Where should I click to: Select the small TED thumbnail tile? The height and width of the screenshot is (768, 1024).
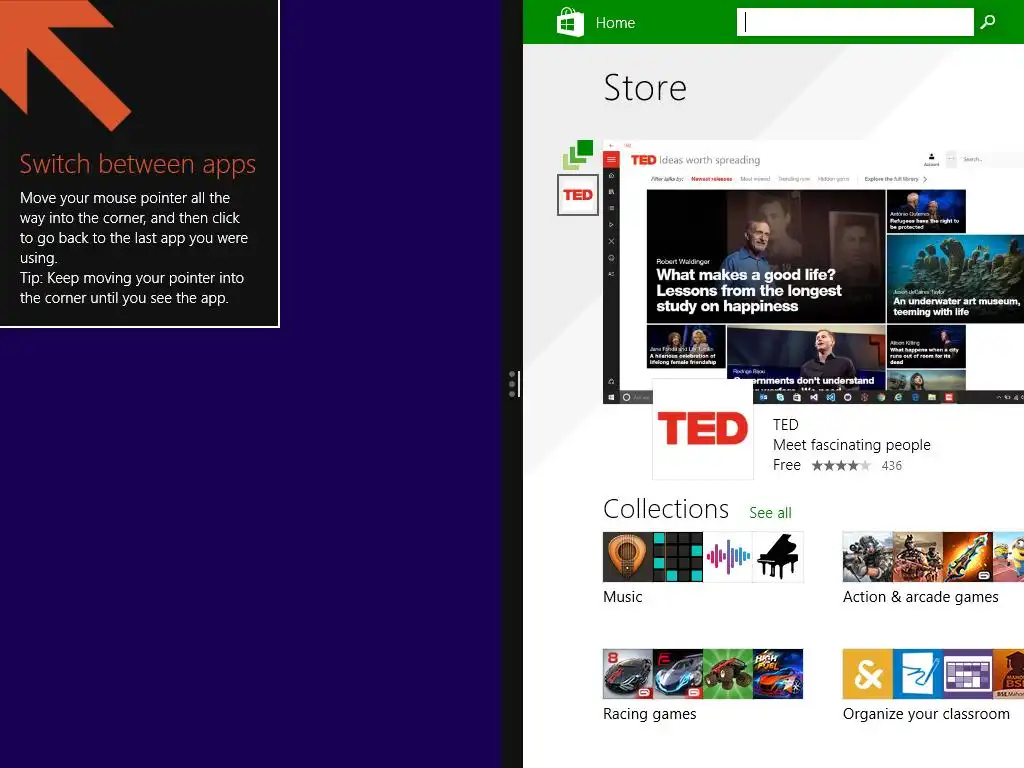tap(578, 195)
